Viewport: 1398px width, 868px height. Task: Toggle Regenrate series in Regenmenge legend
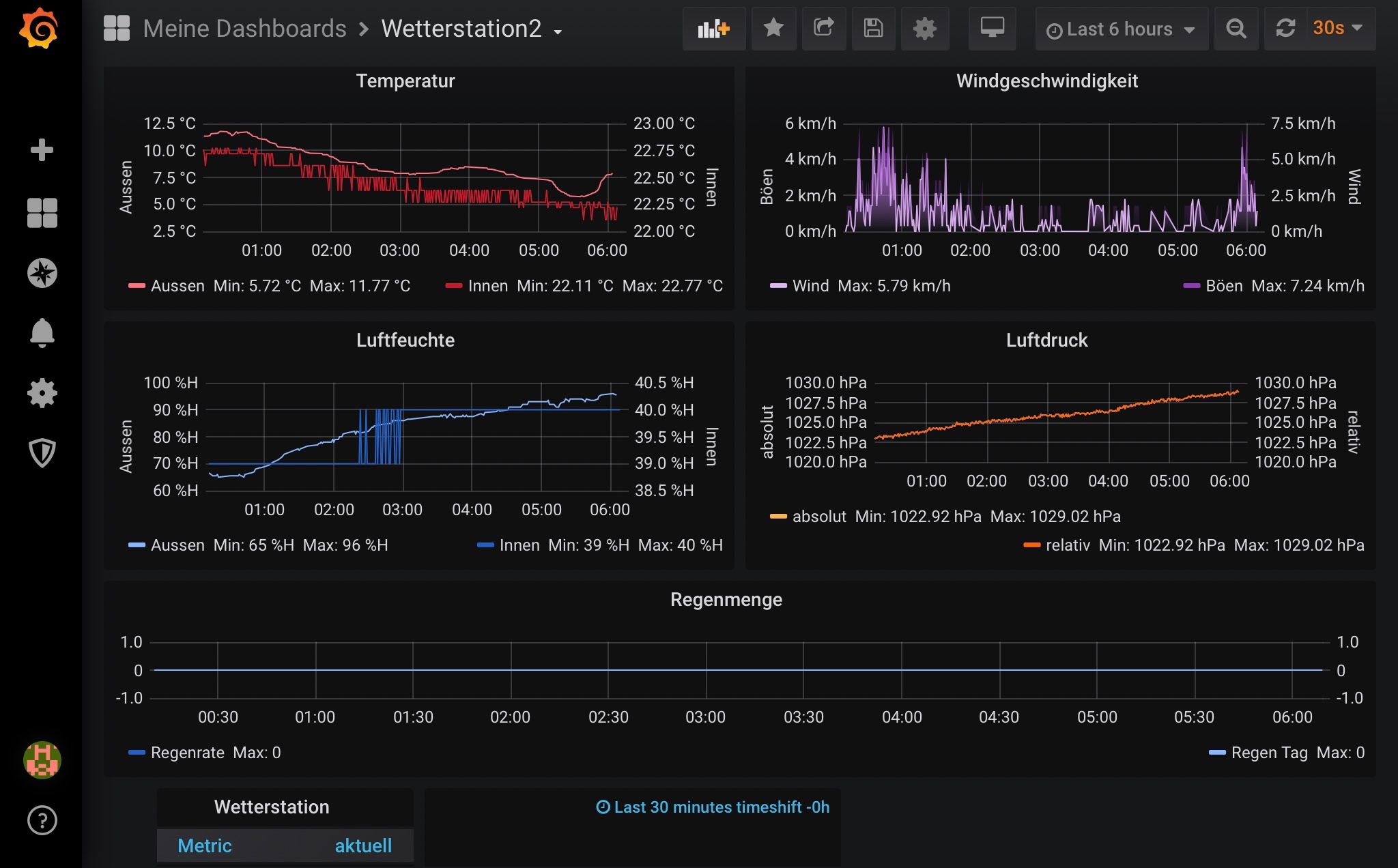coord(187,753)
